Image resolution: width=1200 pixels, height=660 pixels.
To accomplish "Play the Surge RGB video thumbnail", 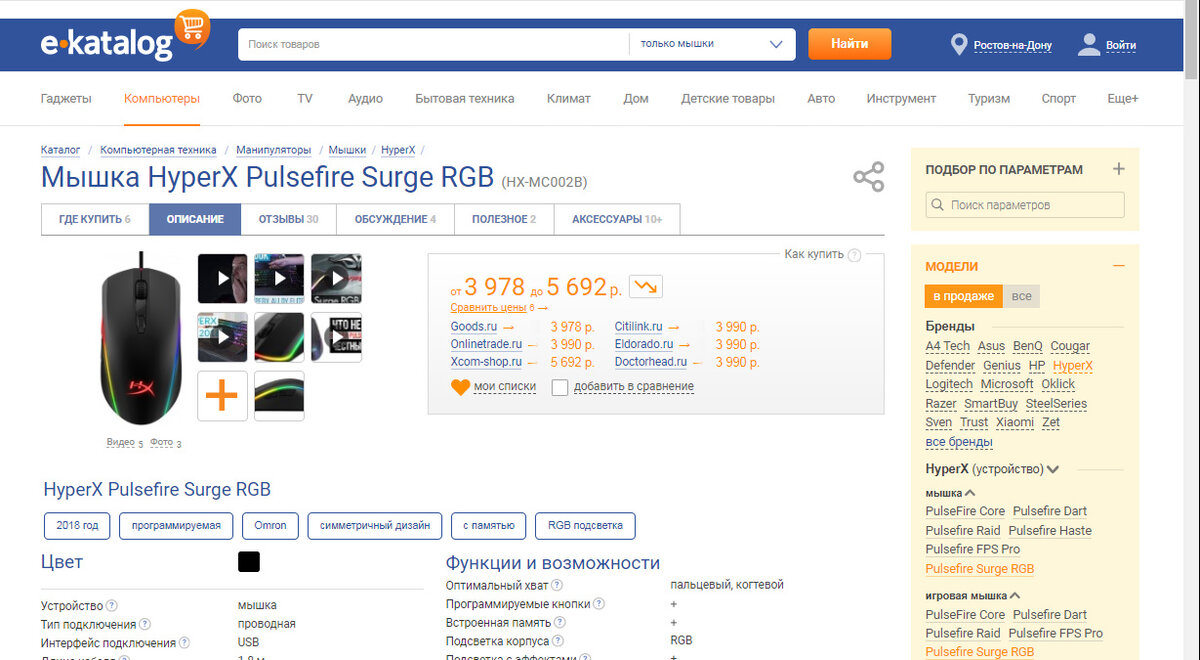I will tap(336, 278).
